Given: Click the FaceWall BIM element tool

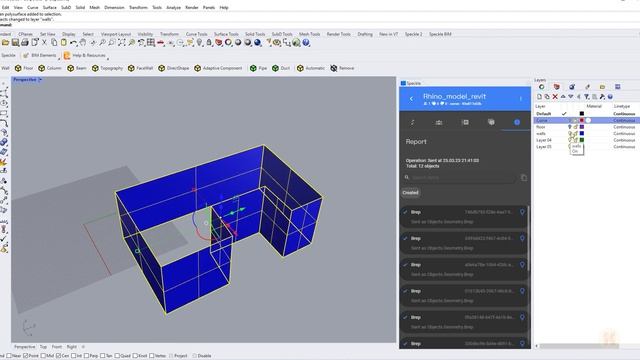Looking at the screenshot, I should tap(140, 68).
